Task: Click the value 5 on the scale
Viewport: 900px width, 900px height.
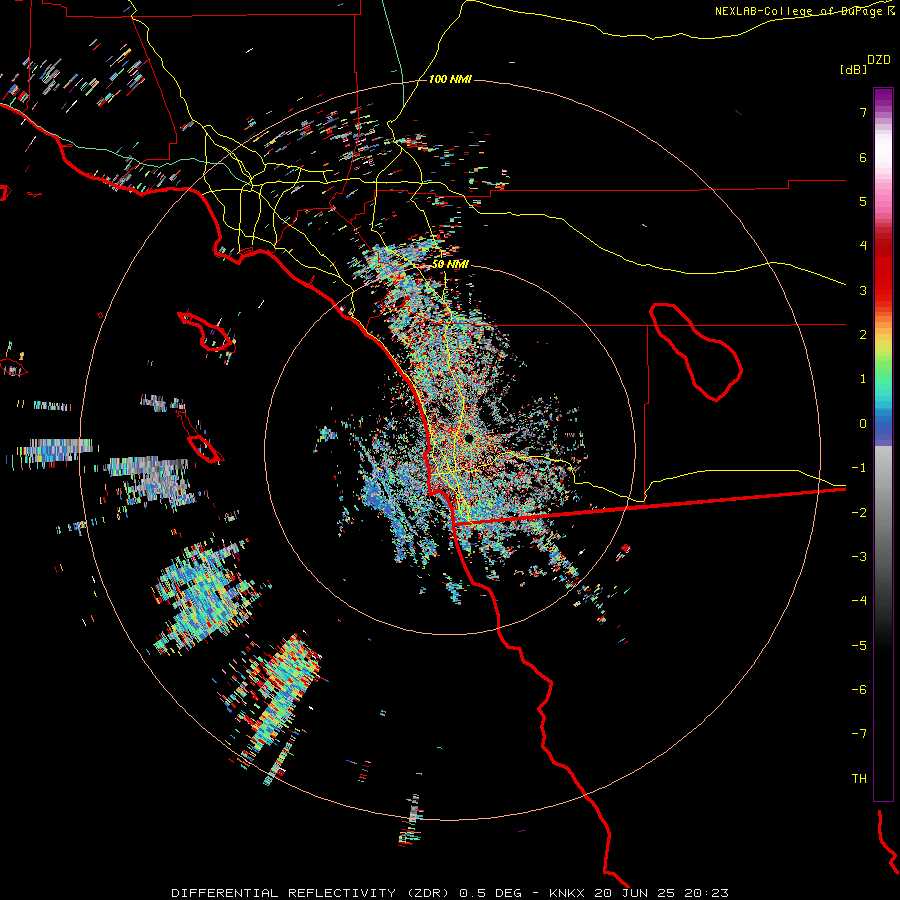Action: [x=863, y=201]
